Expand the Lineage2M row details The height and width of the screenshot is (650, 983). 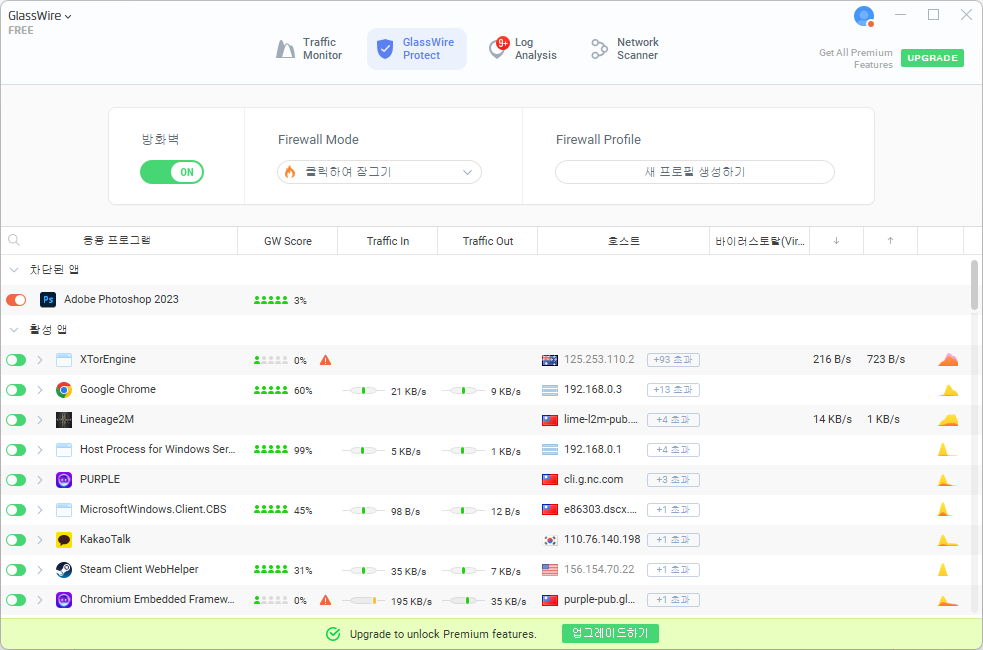click(x=39, y=420)
